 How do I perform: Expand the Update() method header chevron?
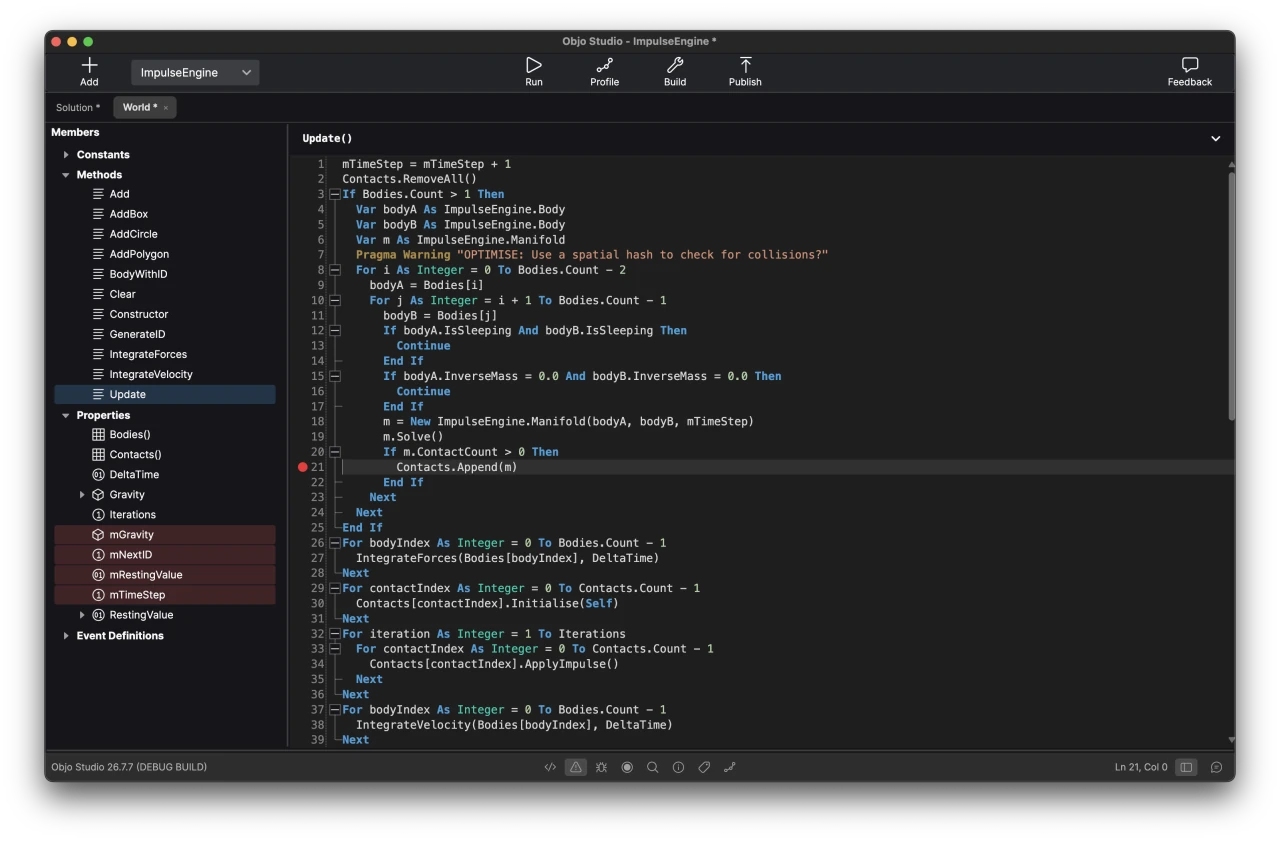(1216, 139)
